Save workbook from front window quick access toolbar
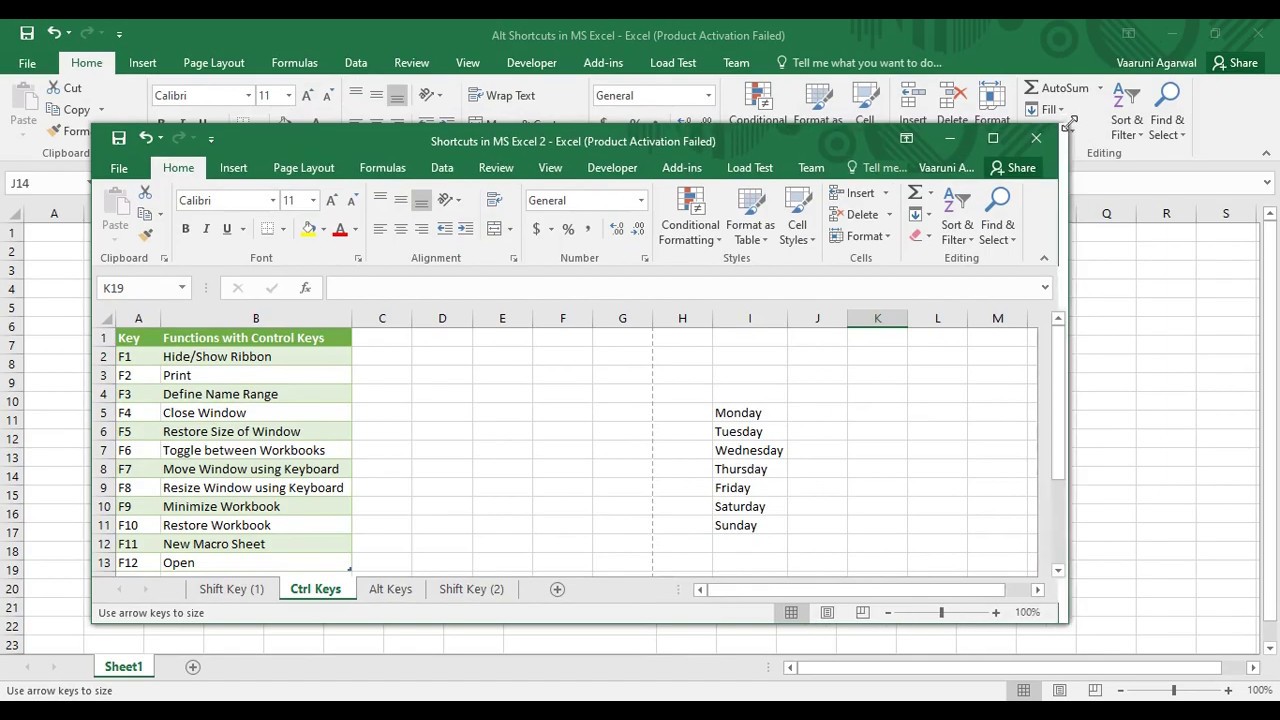The height and width of the screenshot is (720, 1280). tap(119, 138)
